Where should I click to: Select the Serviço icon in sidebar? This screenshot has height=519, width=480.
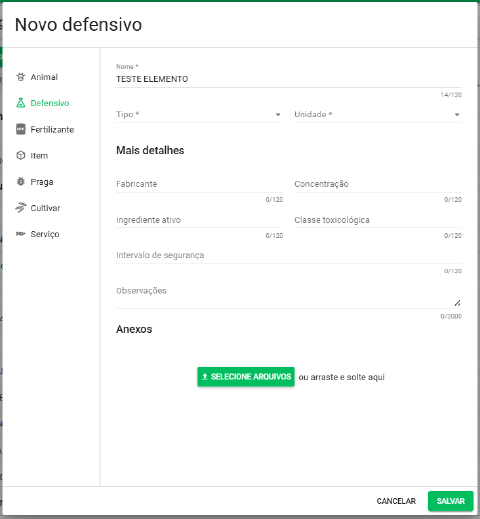[x=21, y=234]
